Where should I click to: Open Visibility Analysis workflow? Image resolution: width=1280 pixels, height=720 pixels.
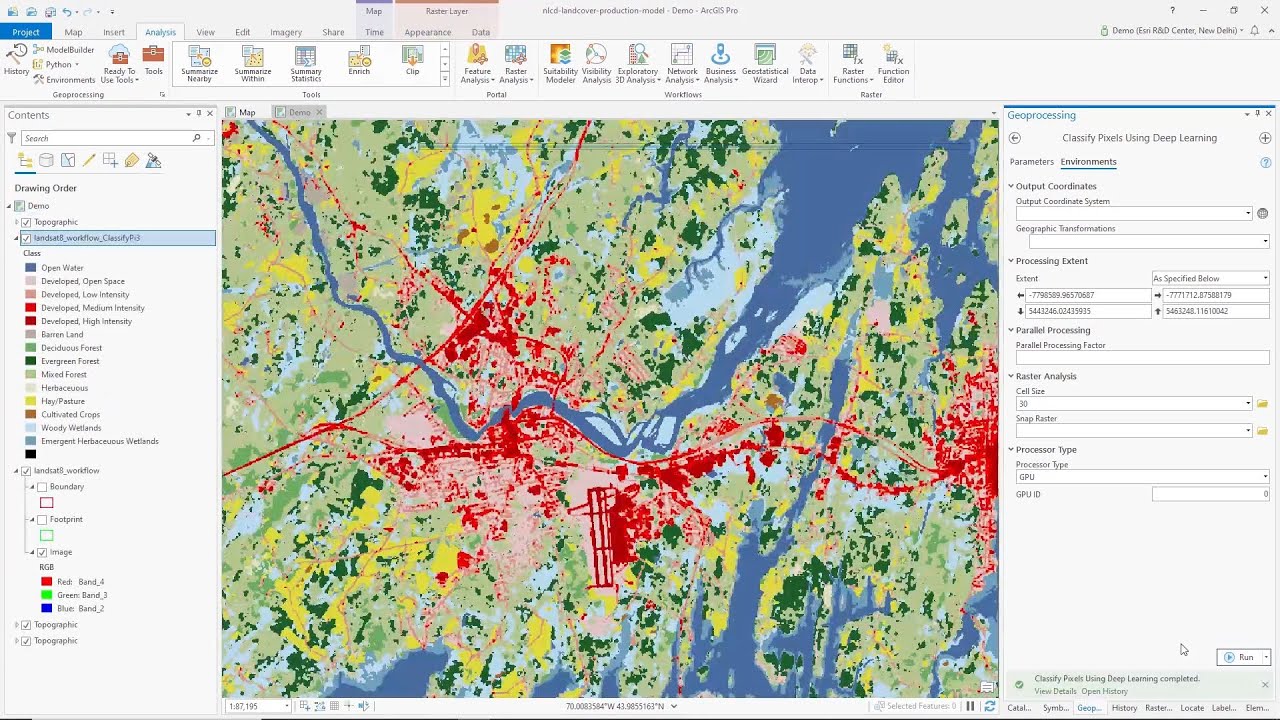(596, 64)
